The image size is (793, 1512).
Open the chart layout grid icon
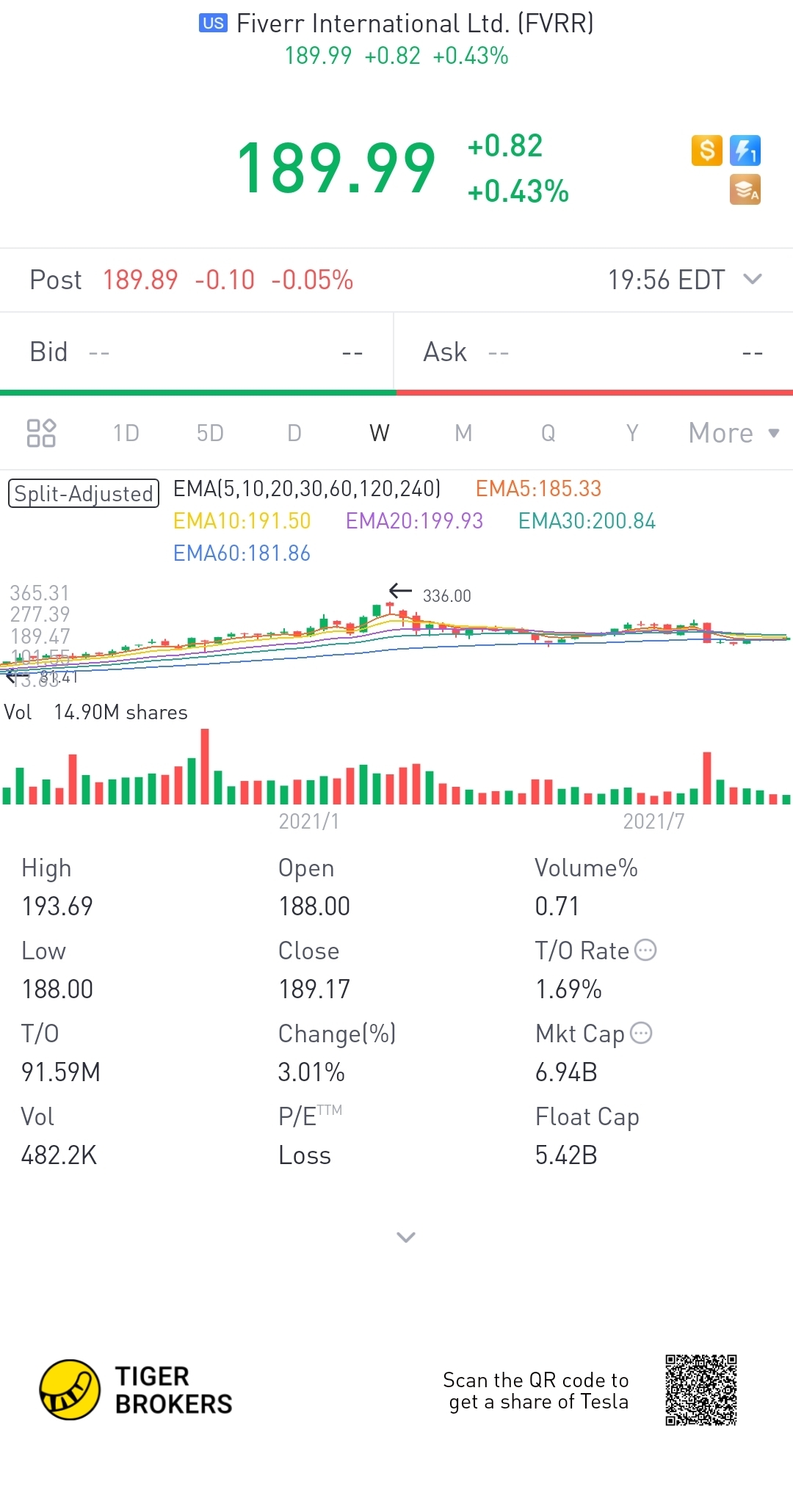click(x=41, y=433)
